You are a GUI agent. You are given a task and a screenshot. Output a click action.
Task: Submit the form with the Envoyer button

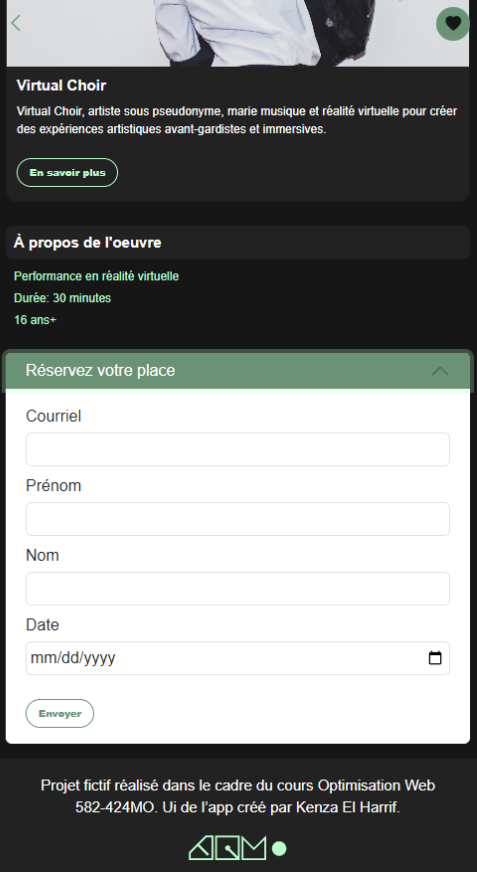(60, 714)
